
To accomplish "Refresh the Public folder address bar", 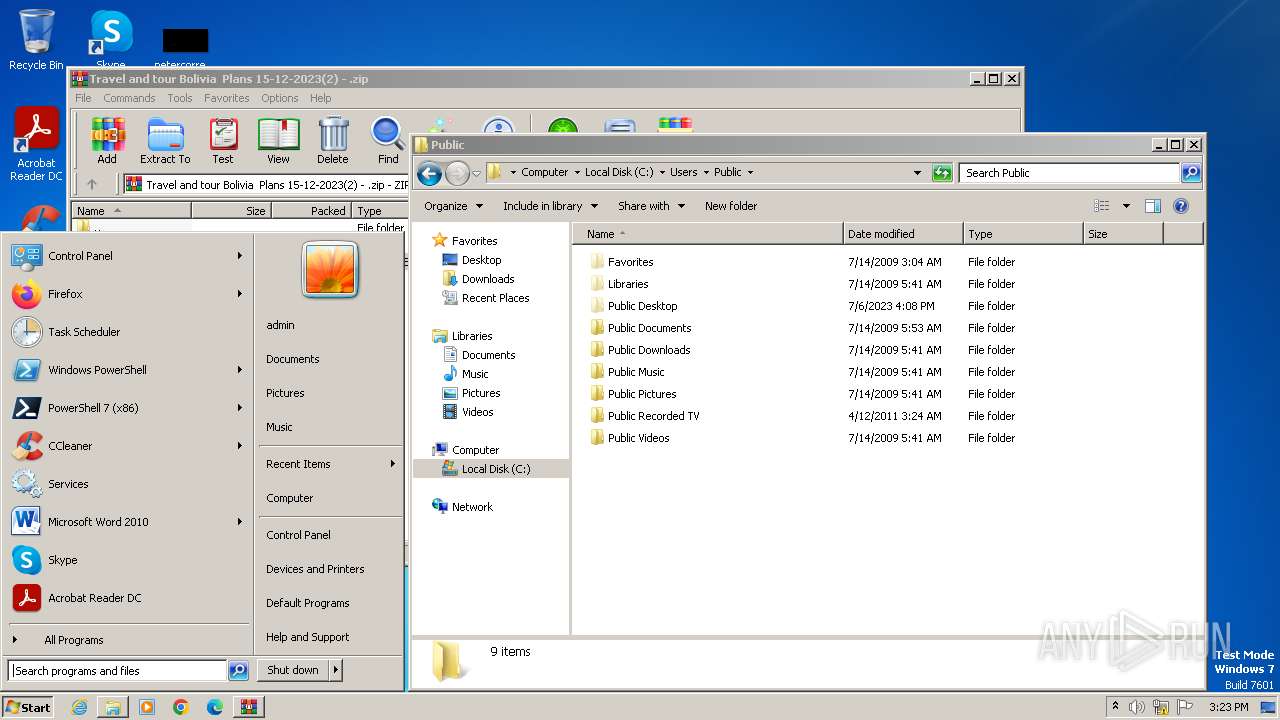I will point(942,173).
